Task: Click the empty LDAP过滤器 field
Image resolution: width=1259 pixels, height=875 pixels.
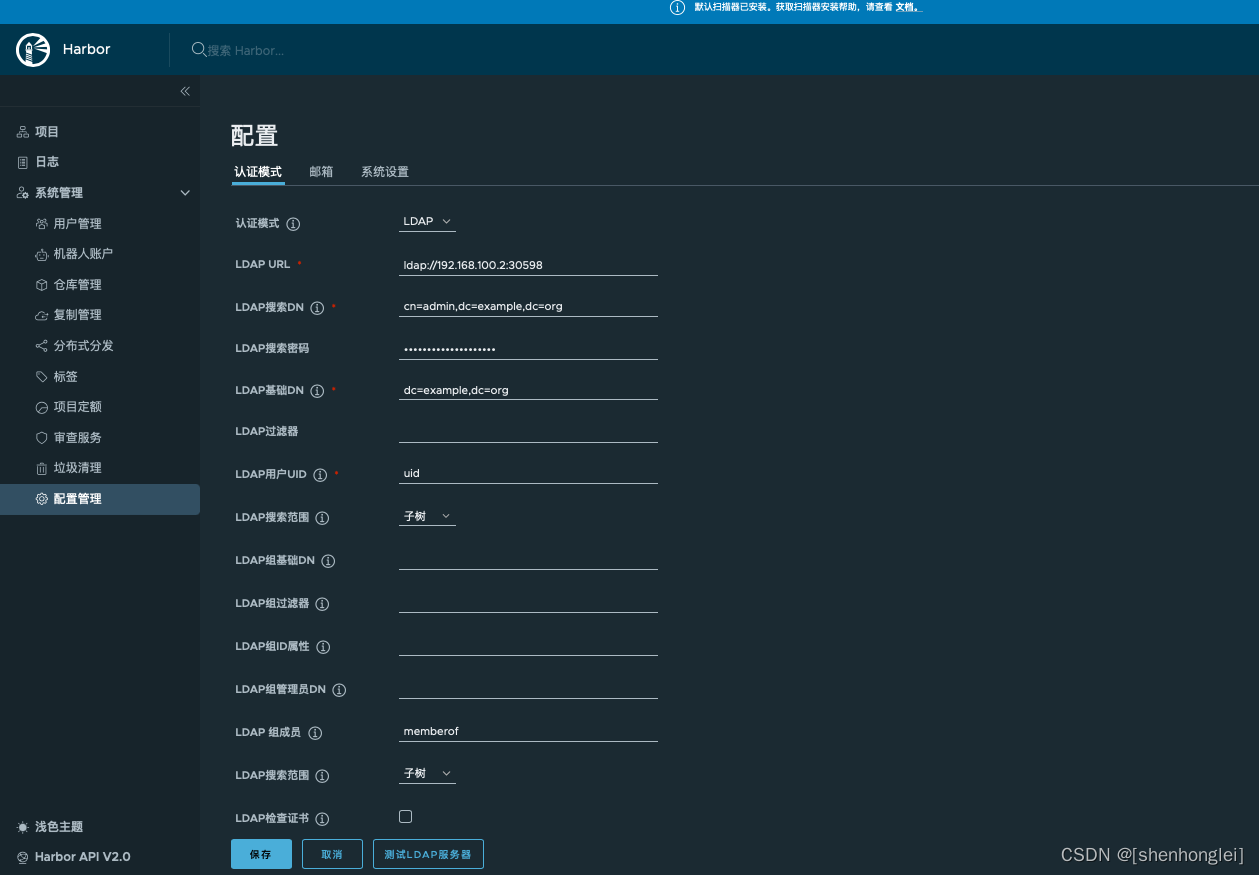Action: 528,432
